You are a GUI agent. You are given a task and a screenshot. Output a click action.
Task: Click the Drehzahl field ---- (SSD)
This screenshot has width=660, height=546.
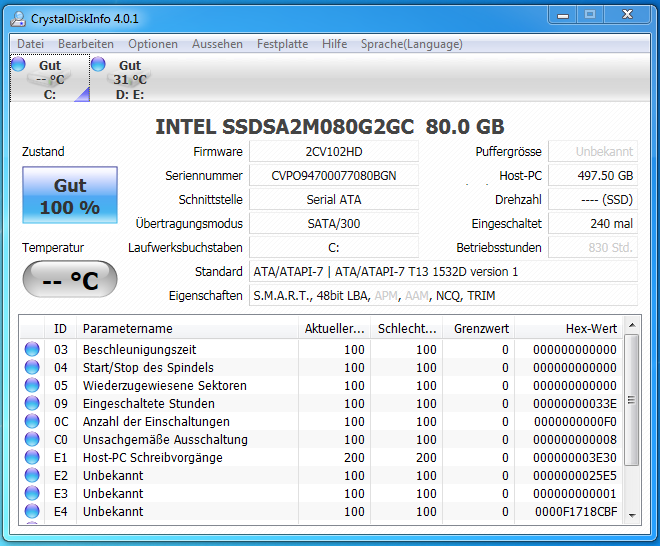coord(593,200)
